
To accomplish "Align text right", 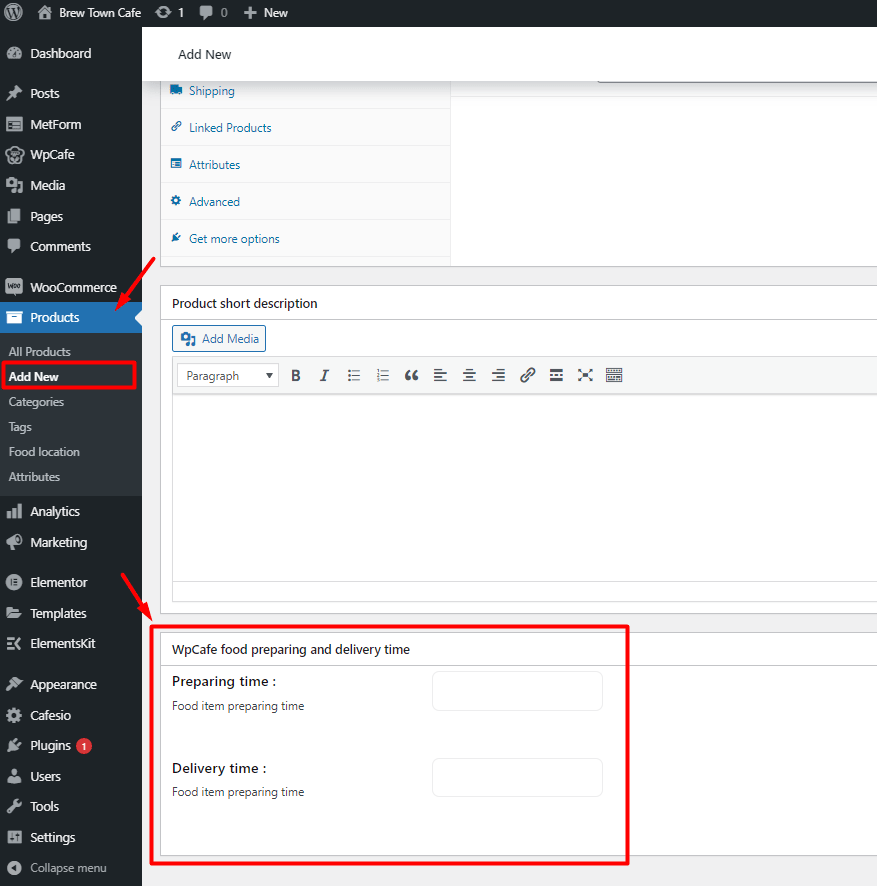I will (498, 376).
